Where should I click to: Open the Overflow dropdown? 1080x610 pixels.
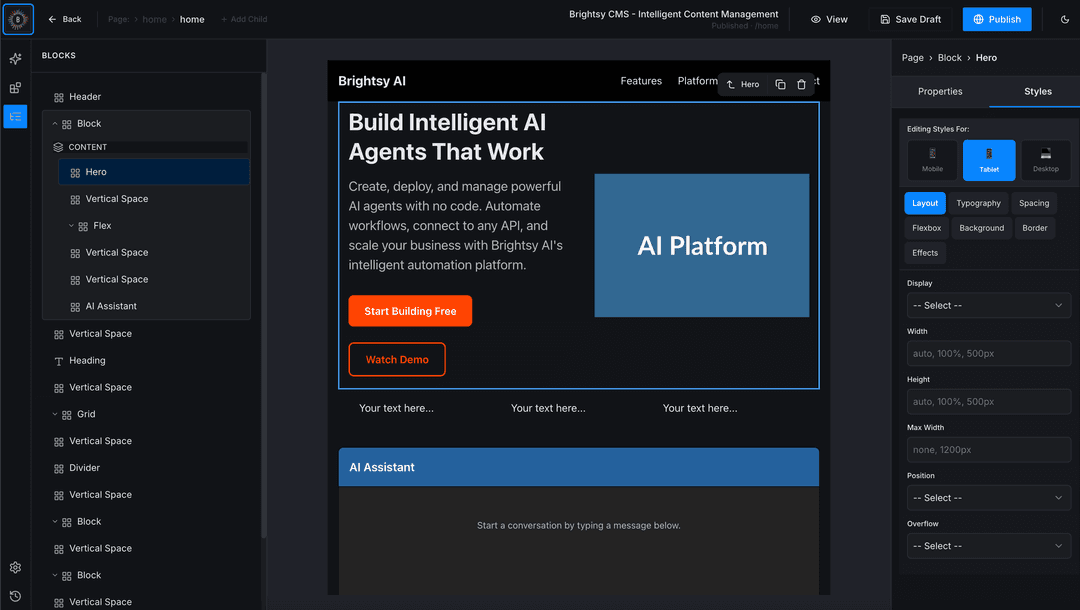[x=988, y=545]
